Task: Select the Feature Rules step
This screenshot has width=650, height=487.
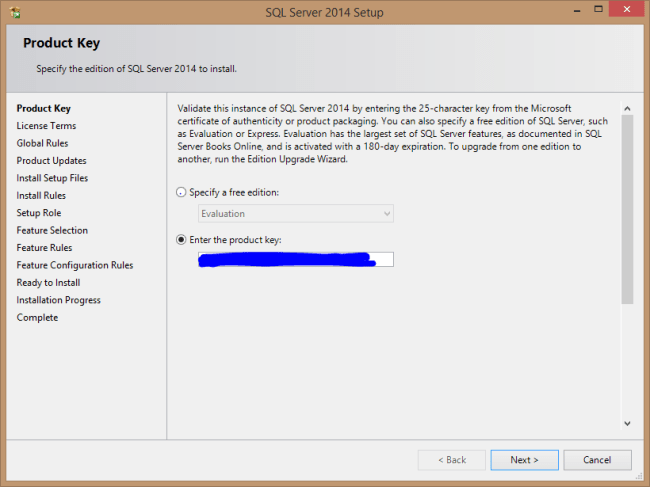Action: 44,247
